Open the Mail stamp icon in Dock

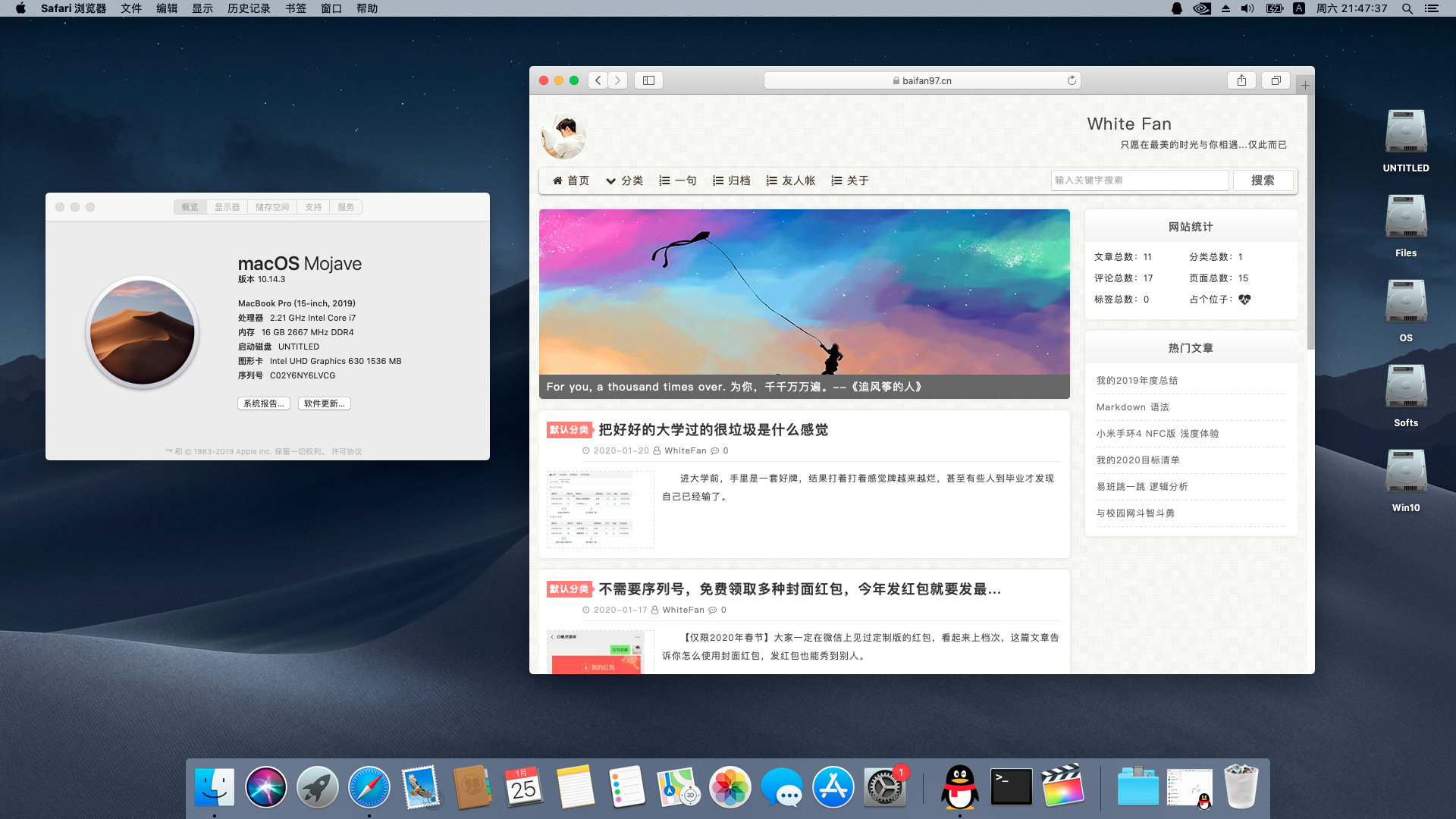pyautogui.click(x=421, y=787)
